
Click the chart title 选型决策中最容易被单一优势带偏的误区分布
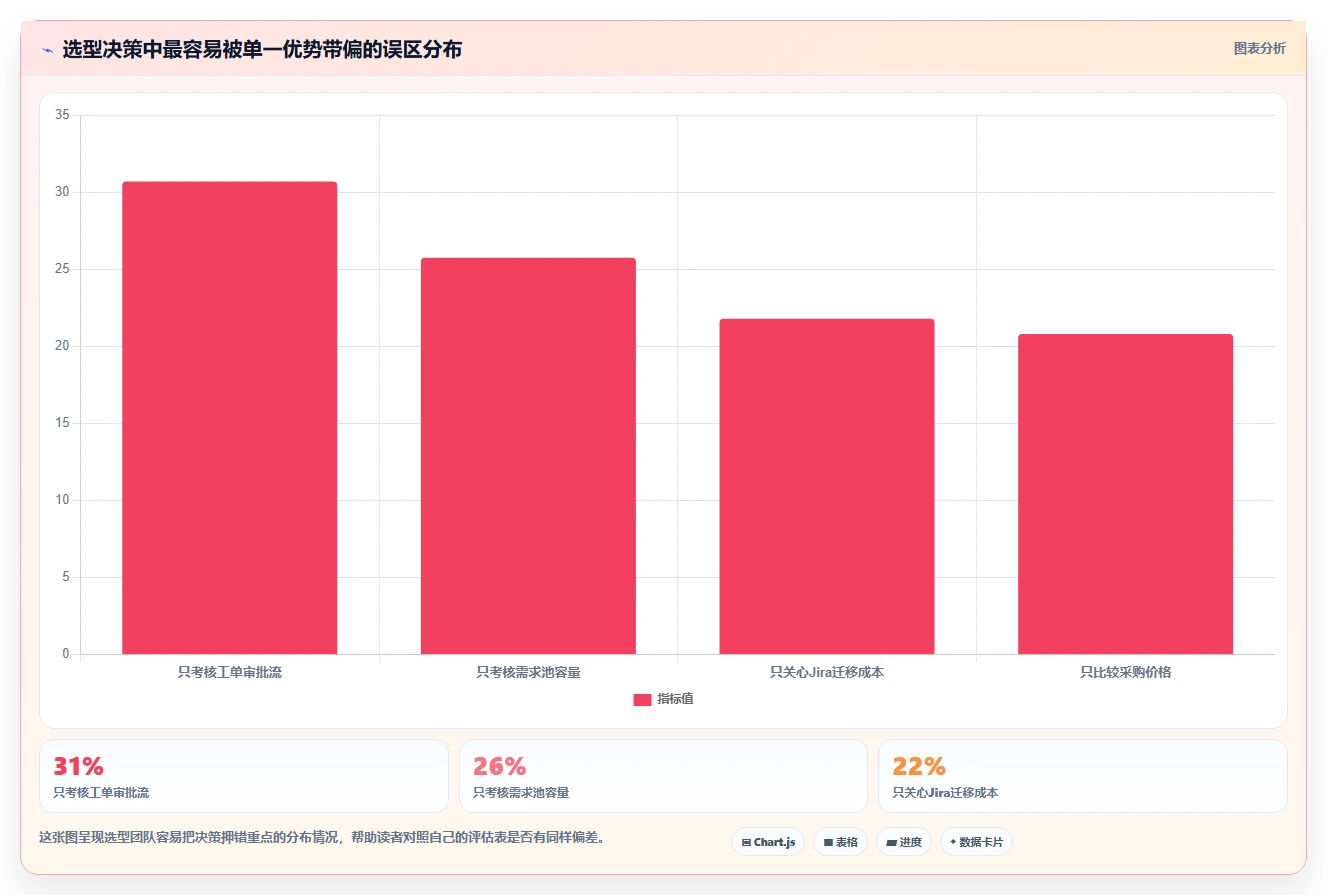click(262, 49)
